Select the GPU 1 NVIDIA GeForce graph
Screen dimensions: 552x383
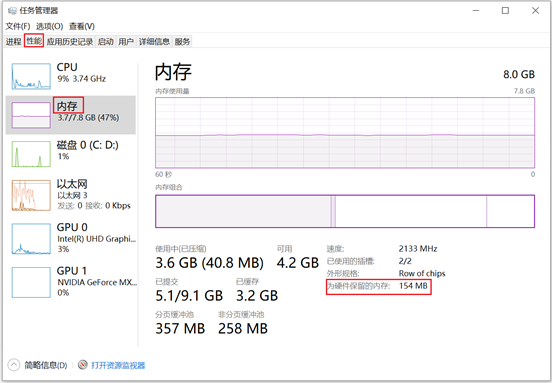pos(31,282)
